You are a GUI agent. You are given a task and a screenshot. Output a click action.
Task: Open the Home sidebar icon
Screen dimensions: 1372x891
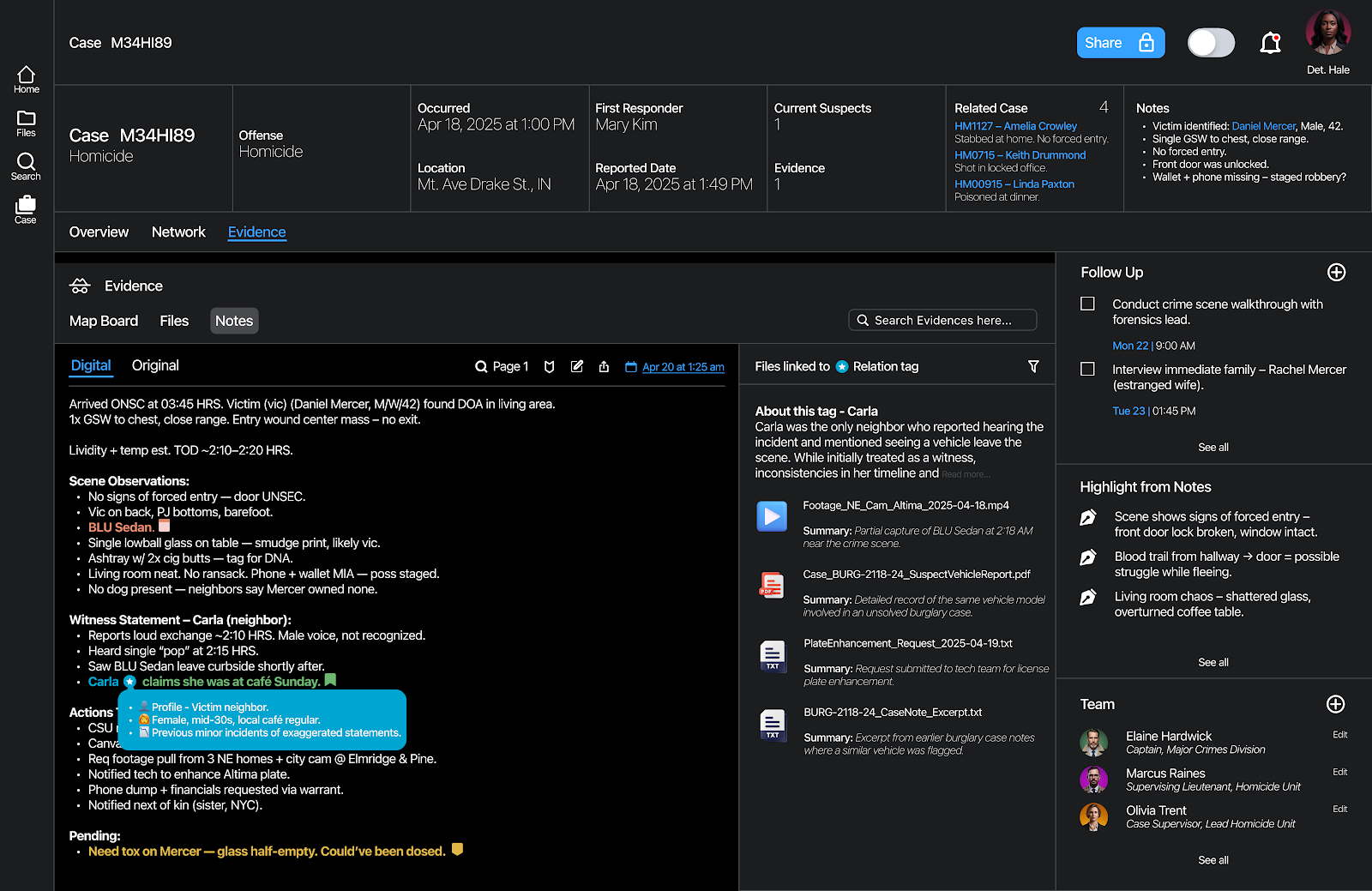coord(26,80)
